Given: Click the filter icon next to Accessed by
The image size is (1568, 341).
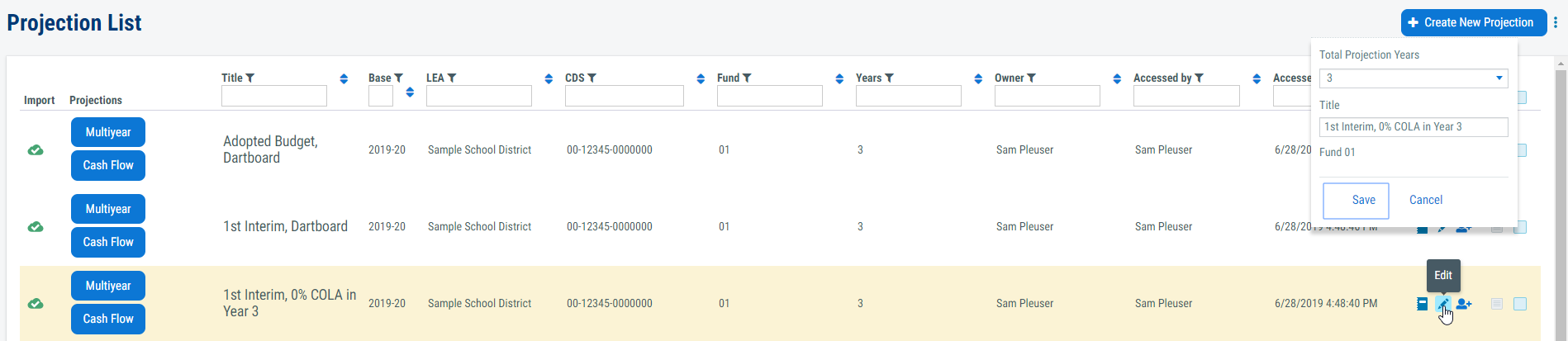Looking at the screenshot, I should (x=1200, y=78).
